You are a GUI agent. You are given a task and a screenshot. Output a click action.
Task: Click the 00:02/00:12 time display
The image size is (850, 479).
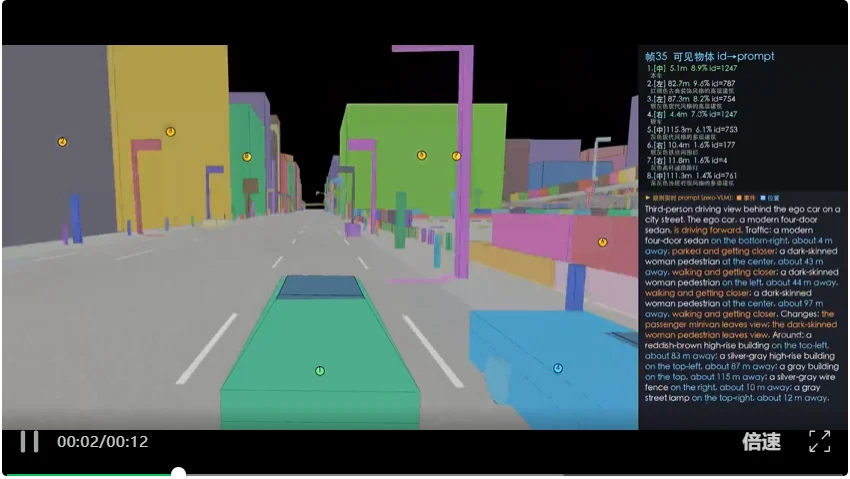(102, 442)
